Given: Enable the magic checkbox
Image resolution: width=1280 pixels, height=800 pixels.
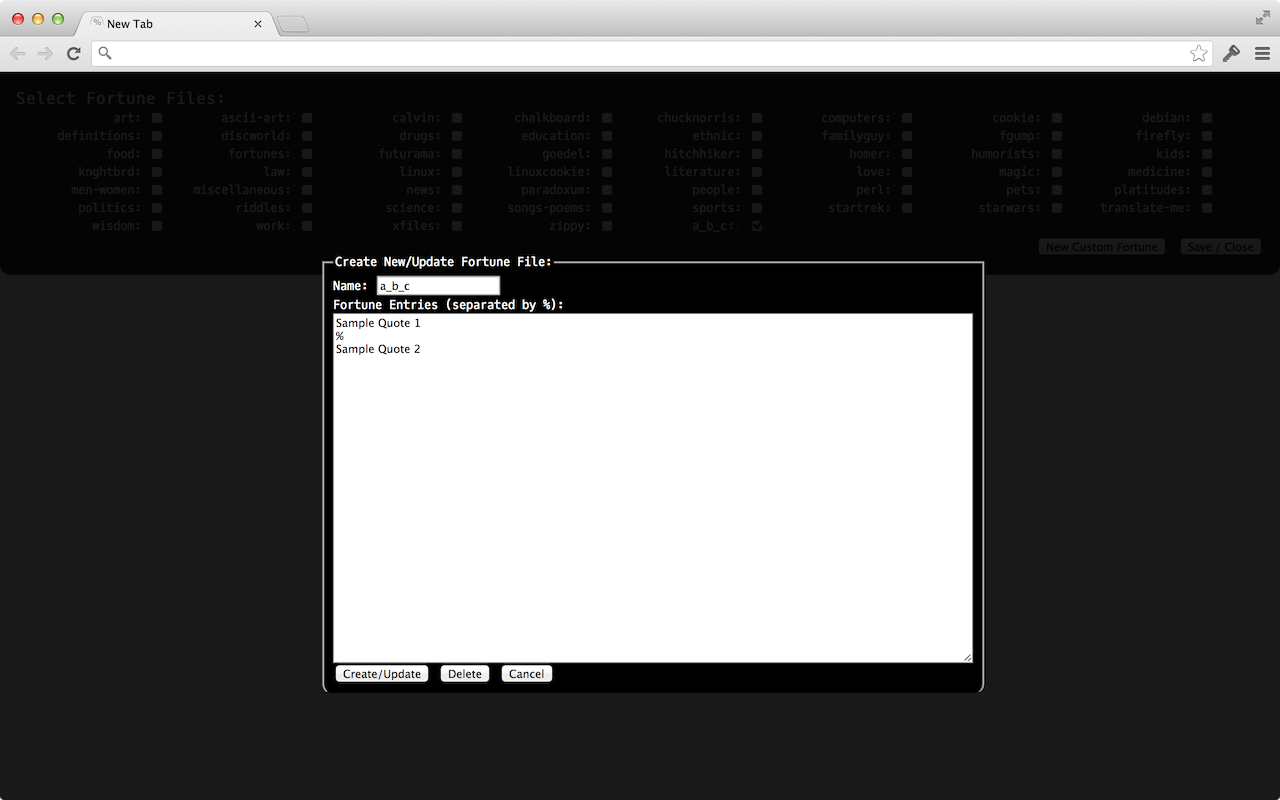Looking at the screenshot, I should point(1057,172).
